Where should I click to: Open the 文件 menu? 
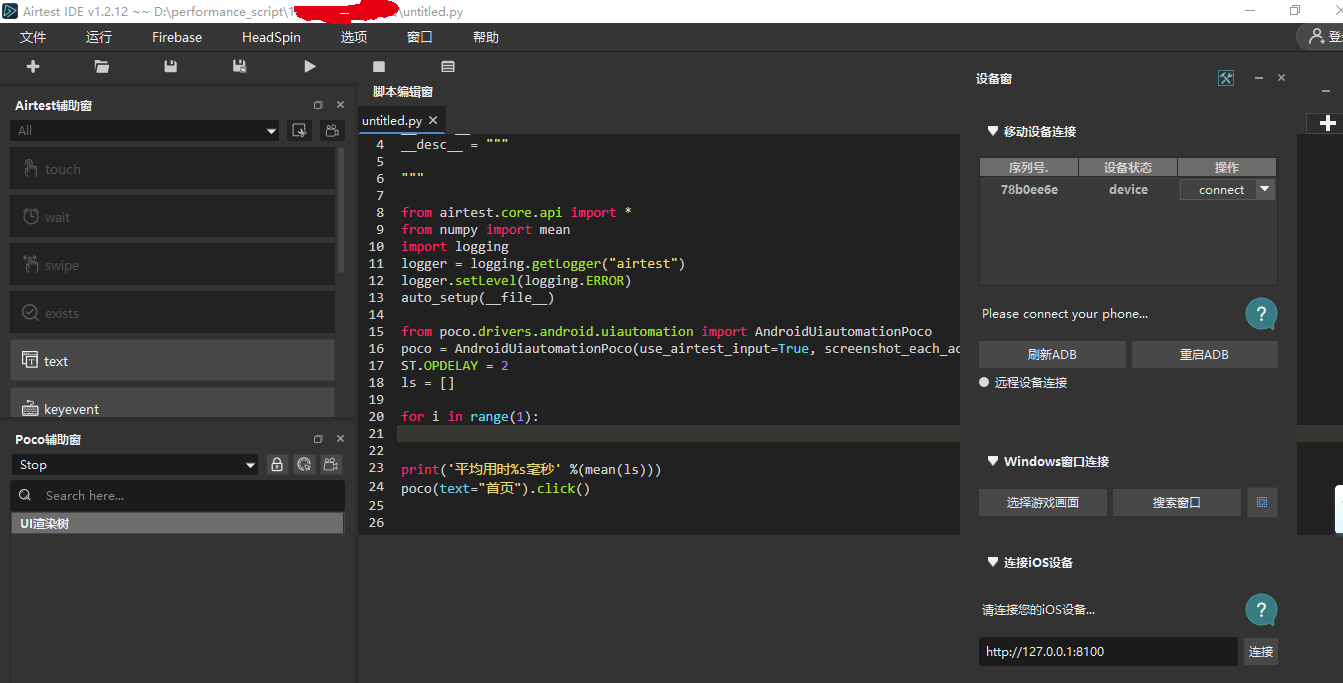pyautogui.click(x=33, y=37)
